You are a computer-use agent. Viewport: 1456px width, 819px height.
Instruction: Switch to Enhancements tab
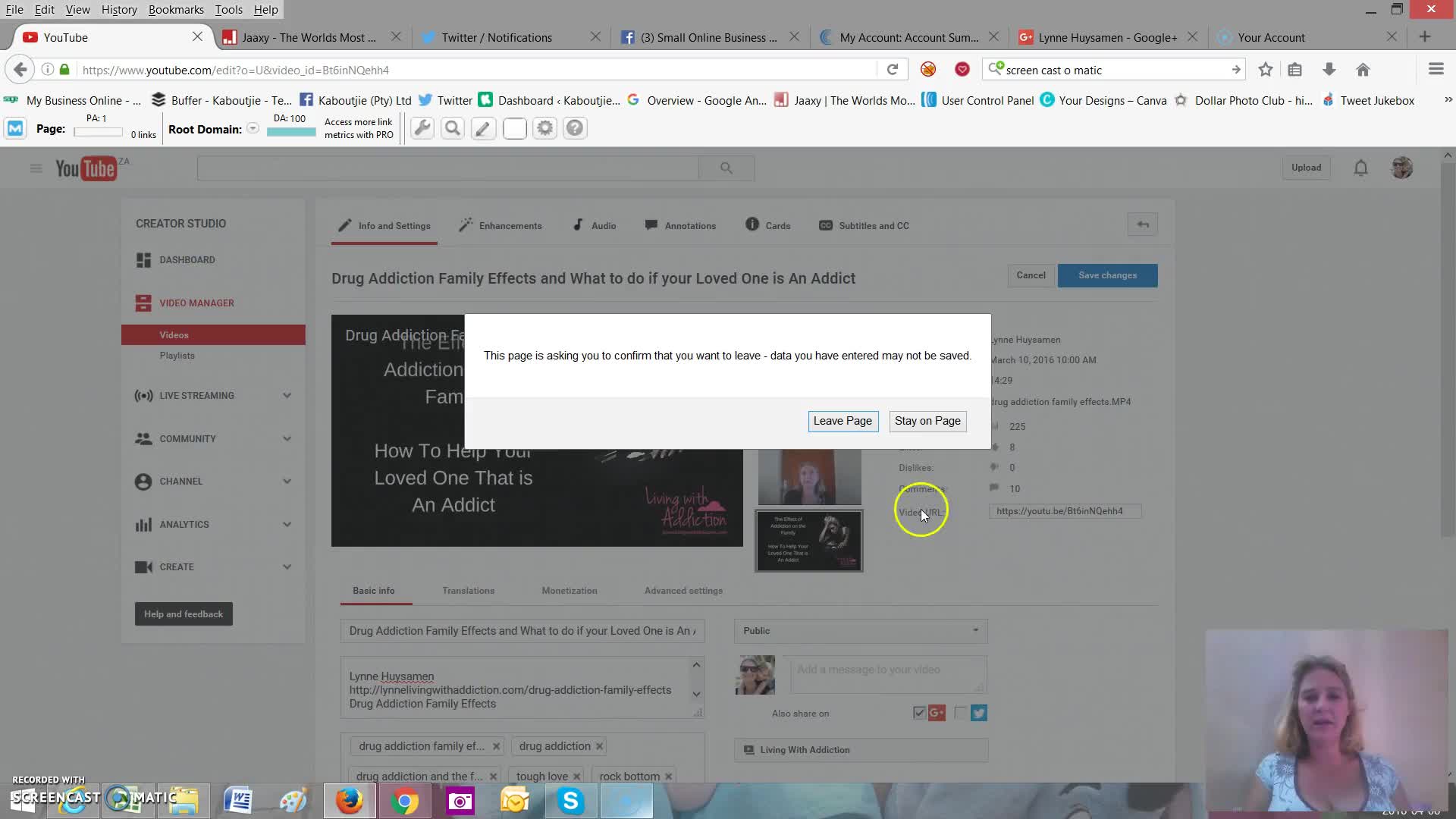[500, 225]
